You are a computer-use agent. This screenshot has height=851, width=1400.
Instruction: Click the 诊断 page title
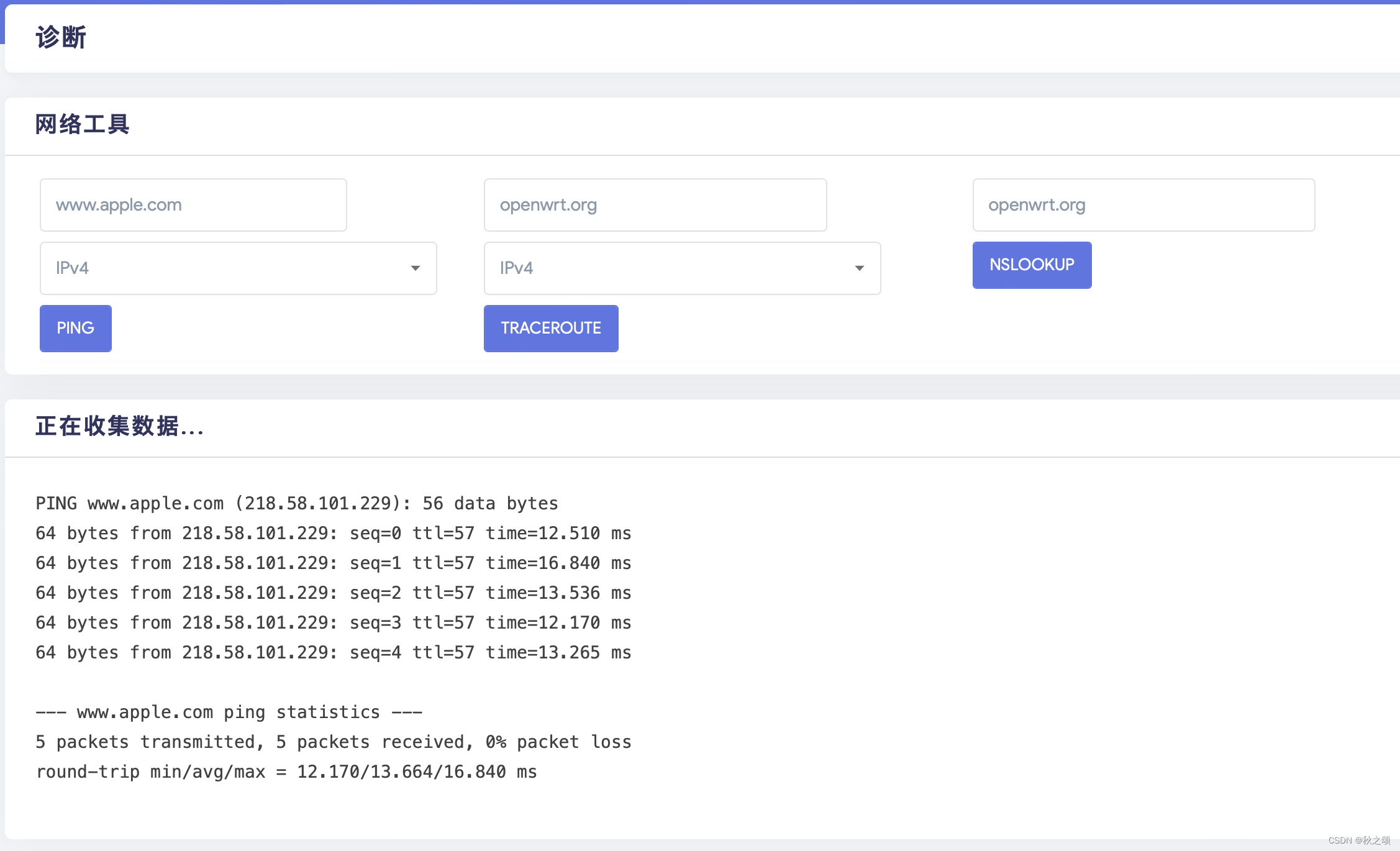(x=61, y=37)
